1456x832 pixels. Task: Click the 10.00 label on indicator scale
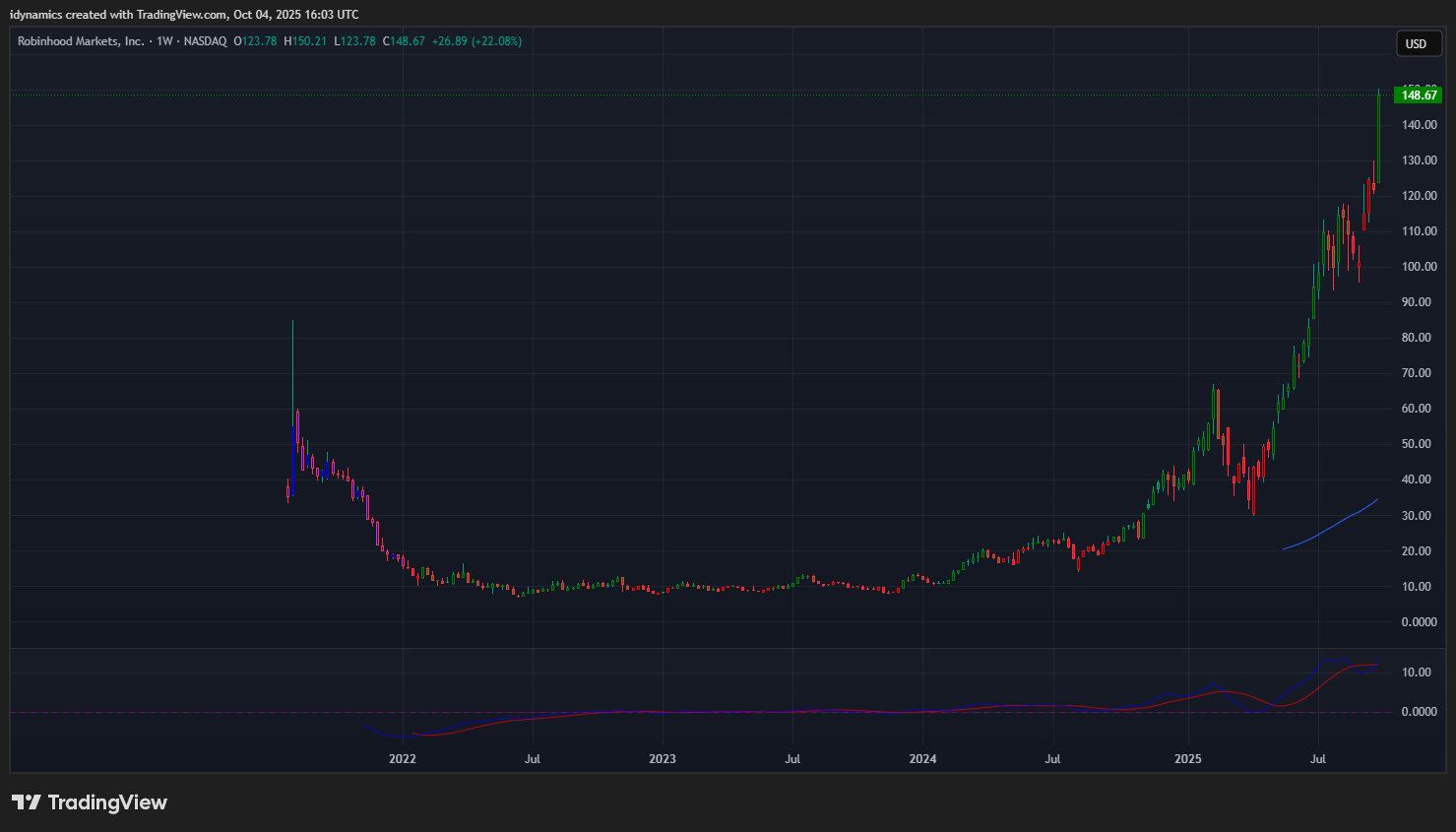click(x=1417, y=672)
